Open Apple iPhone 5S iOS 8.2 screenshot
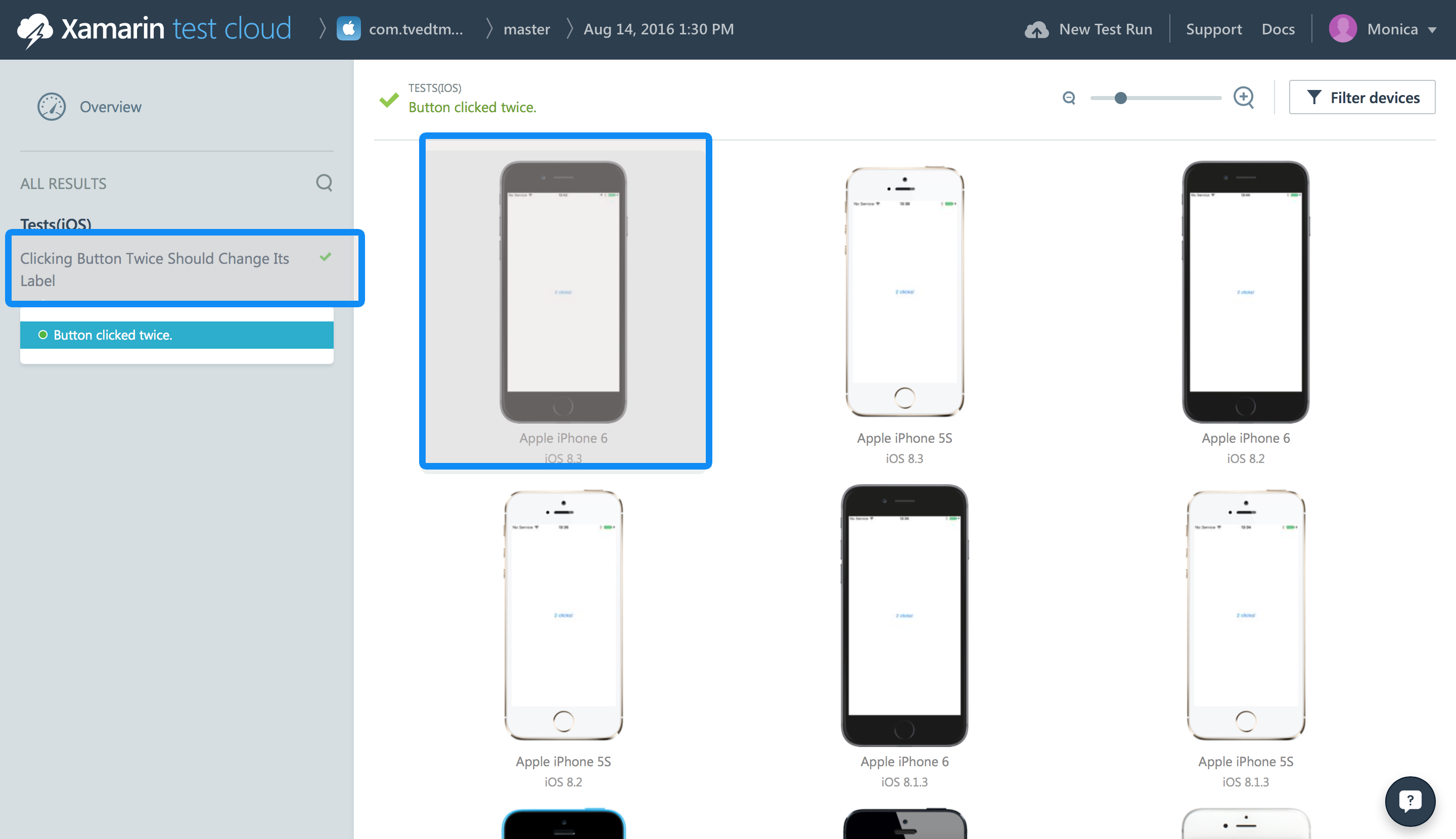The height and width of the screenshot is (839, 1456). pyautogui.click(x=563, y=616)
